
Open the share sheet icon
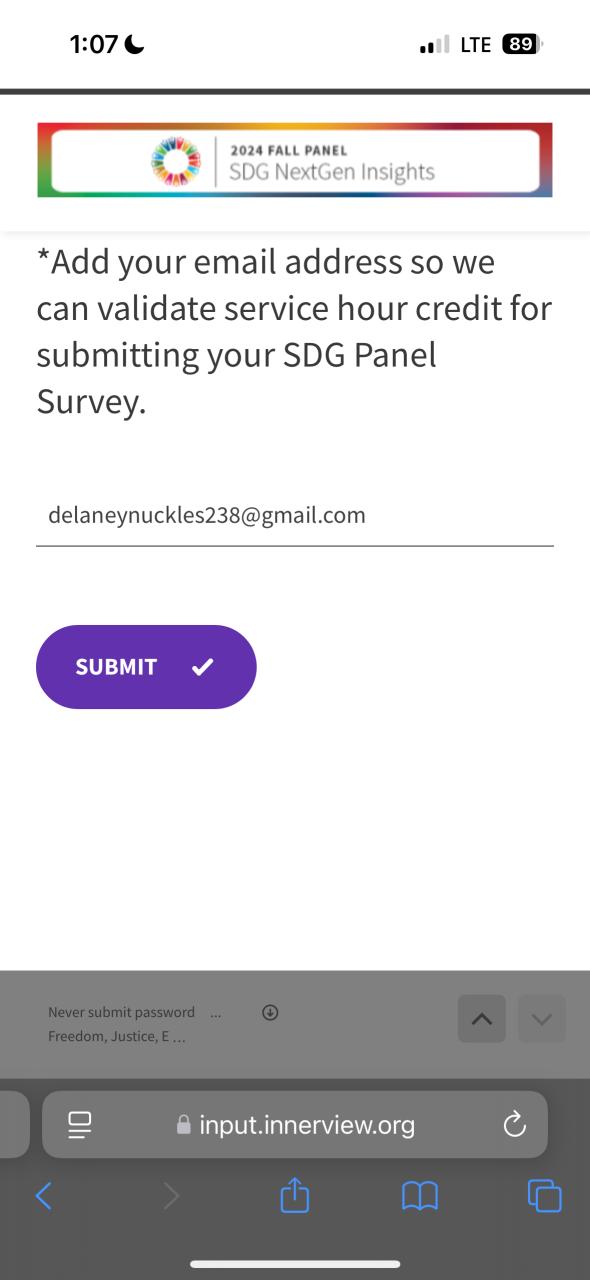pos(295,1194)
